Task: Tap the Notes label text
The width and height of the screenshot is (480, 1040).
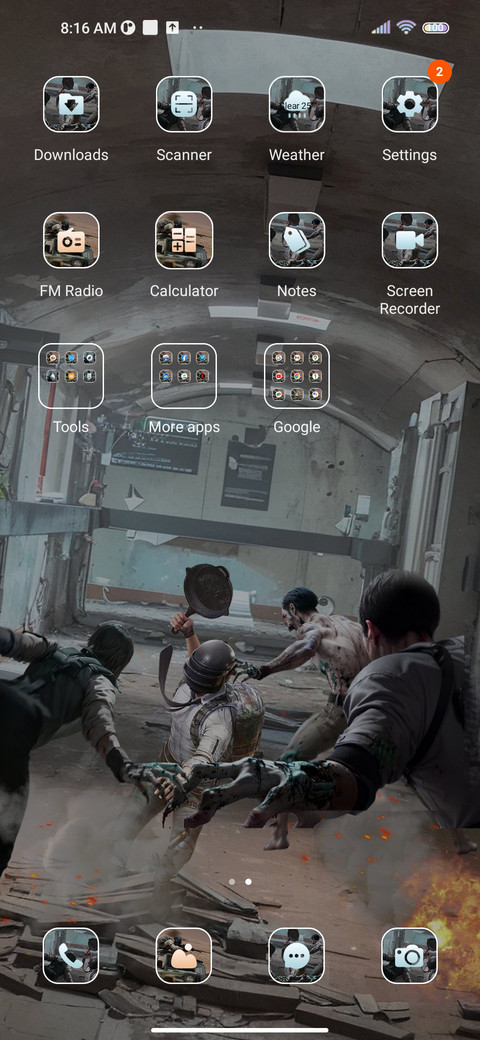Action: pyautogui.click(x=296, y=291)
